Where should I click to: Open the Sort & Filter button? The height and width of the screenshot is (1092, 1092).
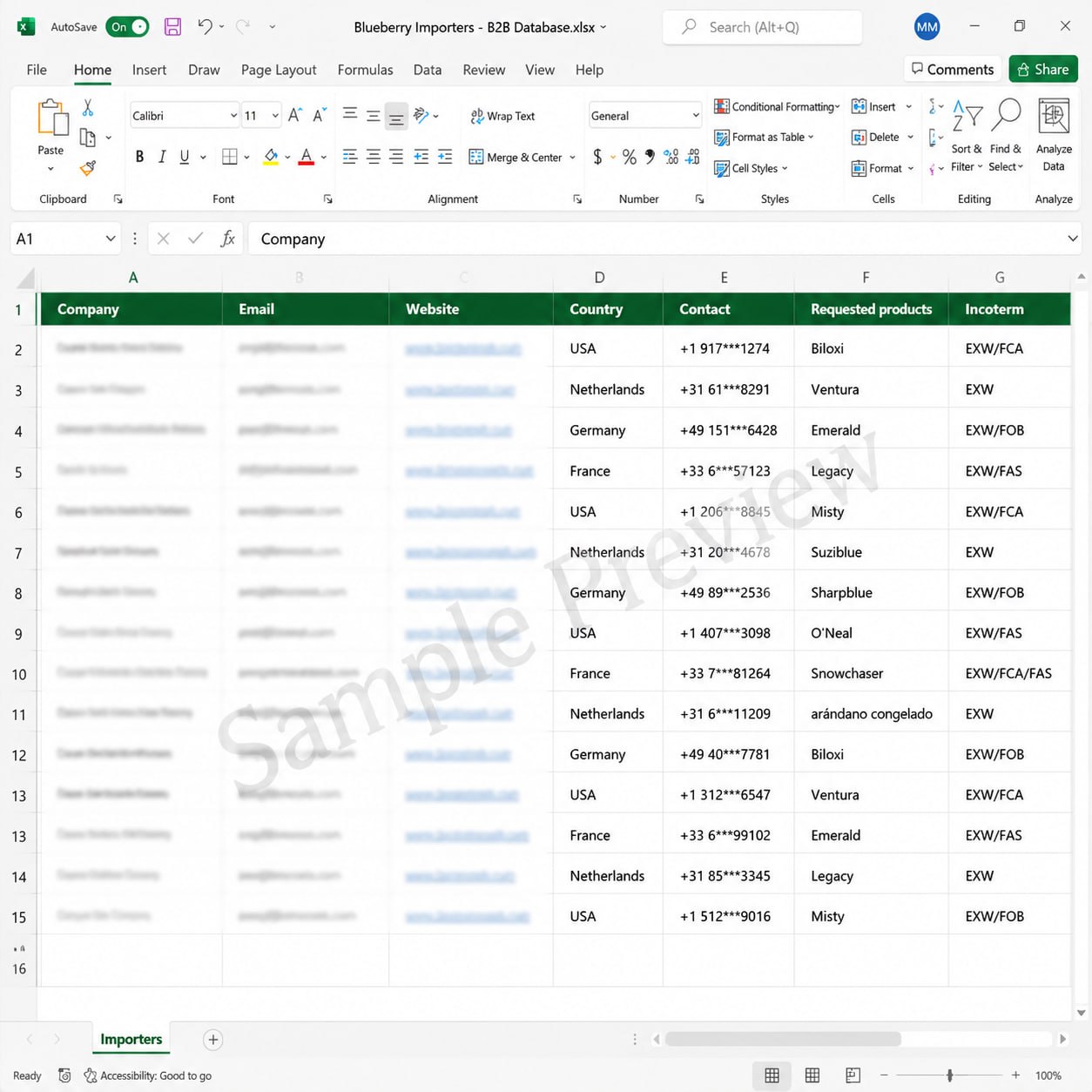(967, 135)
